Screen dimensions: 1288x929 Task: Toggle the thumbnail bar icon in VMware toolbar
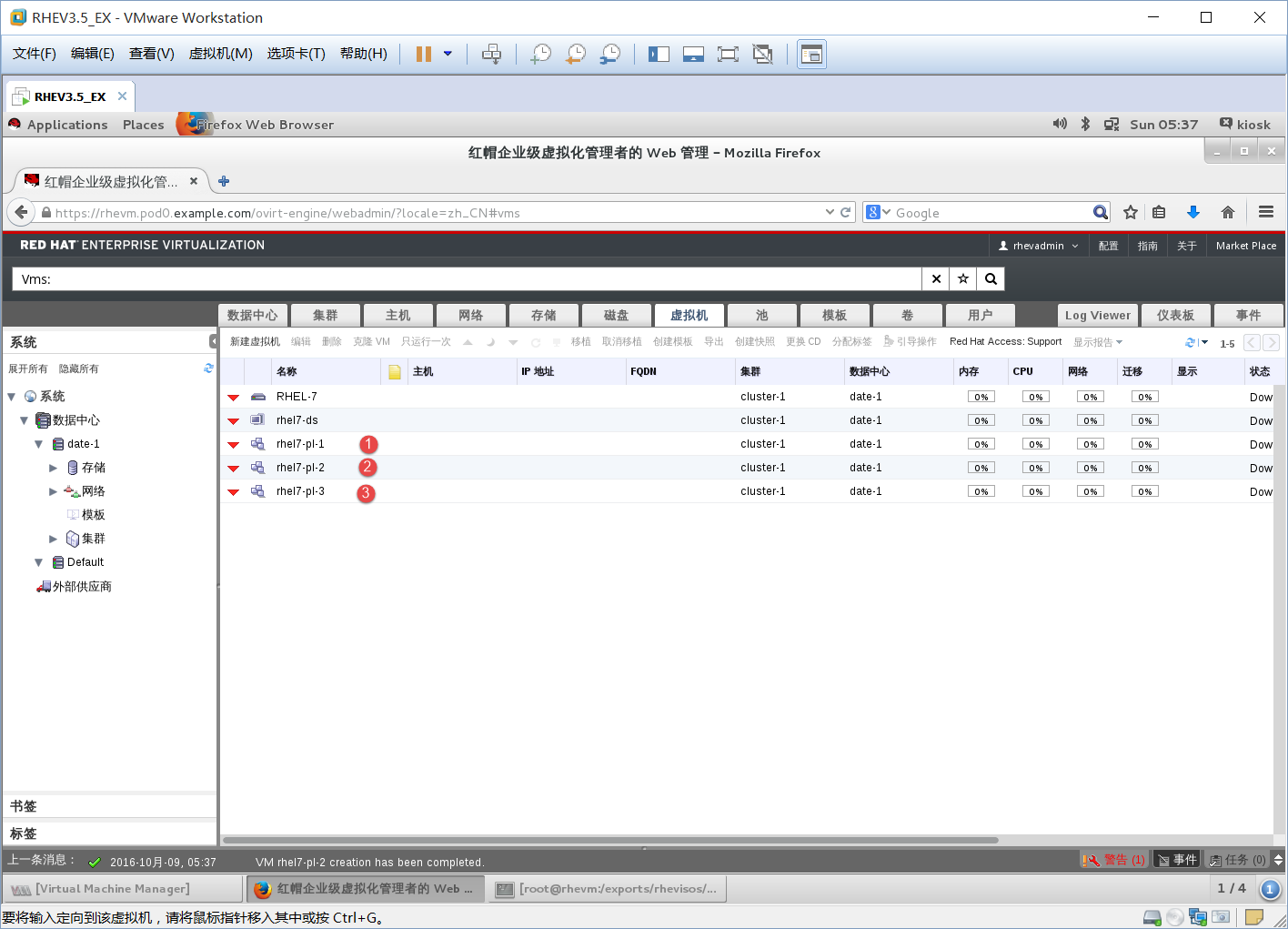pyautogui.click(x=693, y=54)
